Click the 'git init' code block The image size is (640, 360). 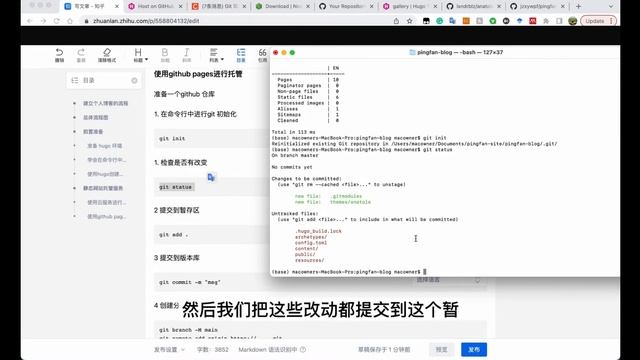pyautogui.click(x=211, y=138)
